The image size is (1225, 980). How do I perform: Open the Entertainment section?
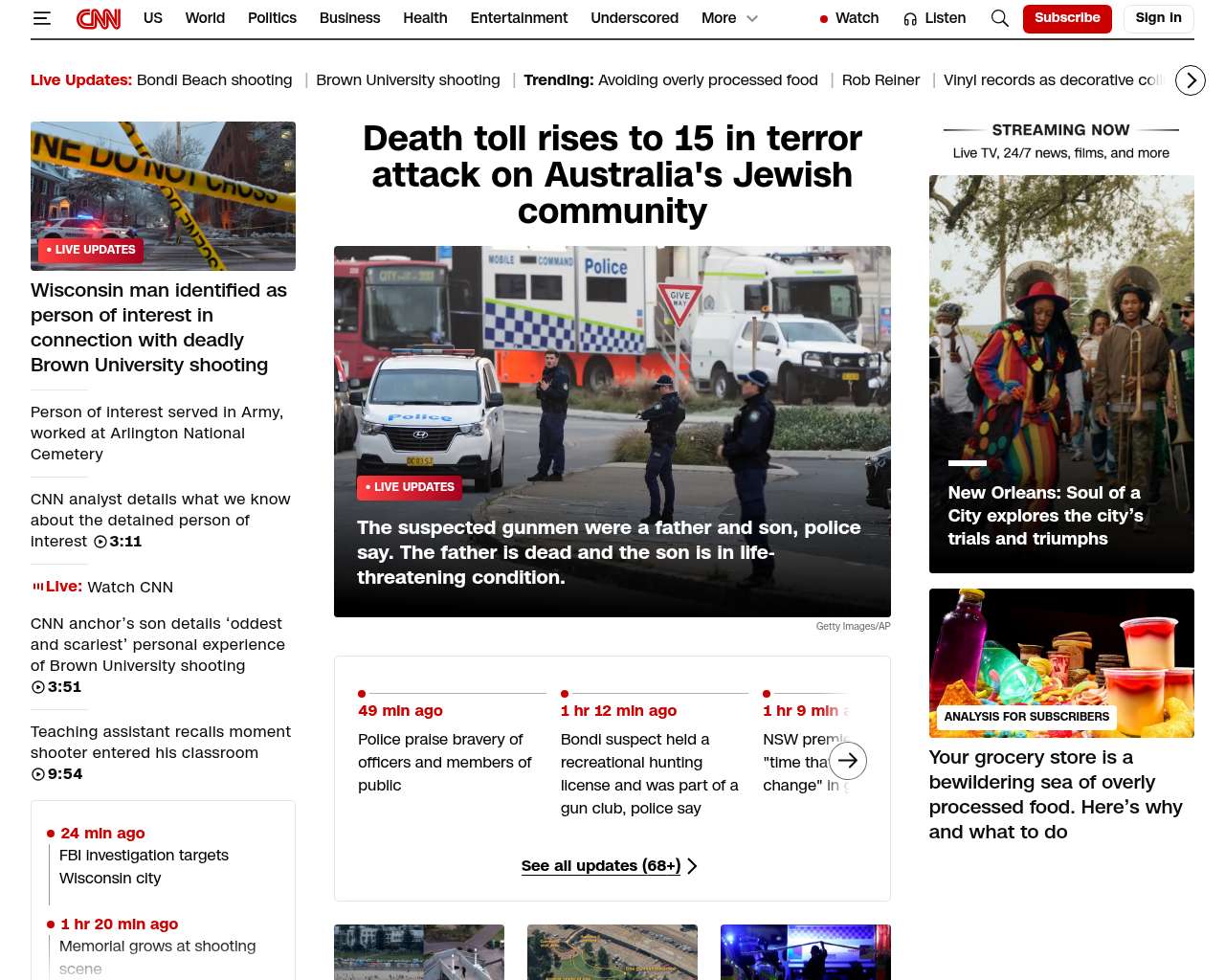pyautogui.click(x=519, y=18)
